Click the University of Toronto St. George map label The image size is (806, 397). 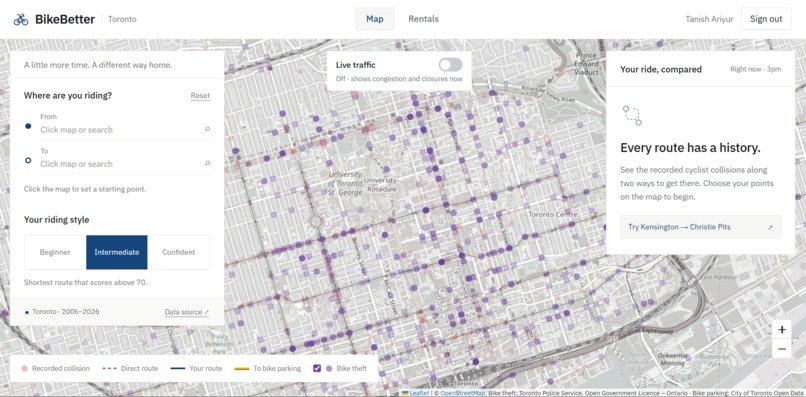(345, 183)
